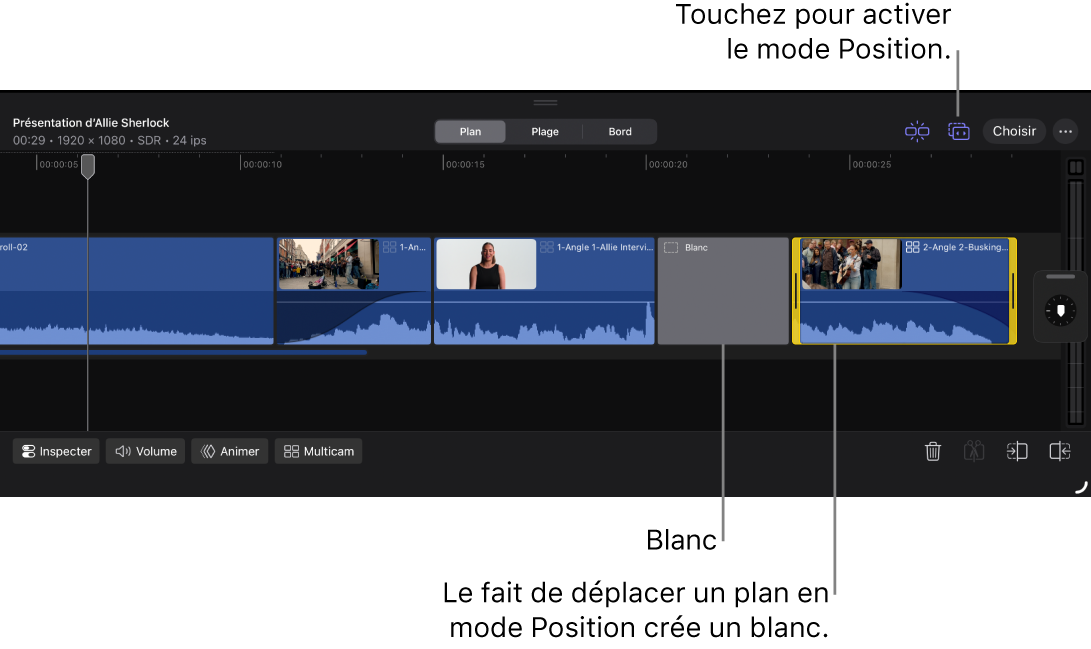Open the Inspecter panel icon
The height and width of the screenshot is (649, 1091).
[x=55, y=451]
